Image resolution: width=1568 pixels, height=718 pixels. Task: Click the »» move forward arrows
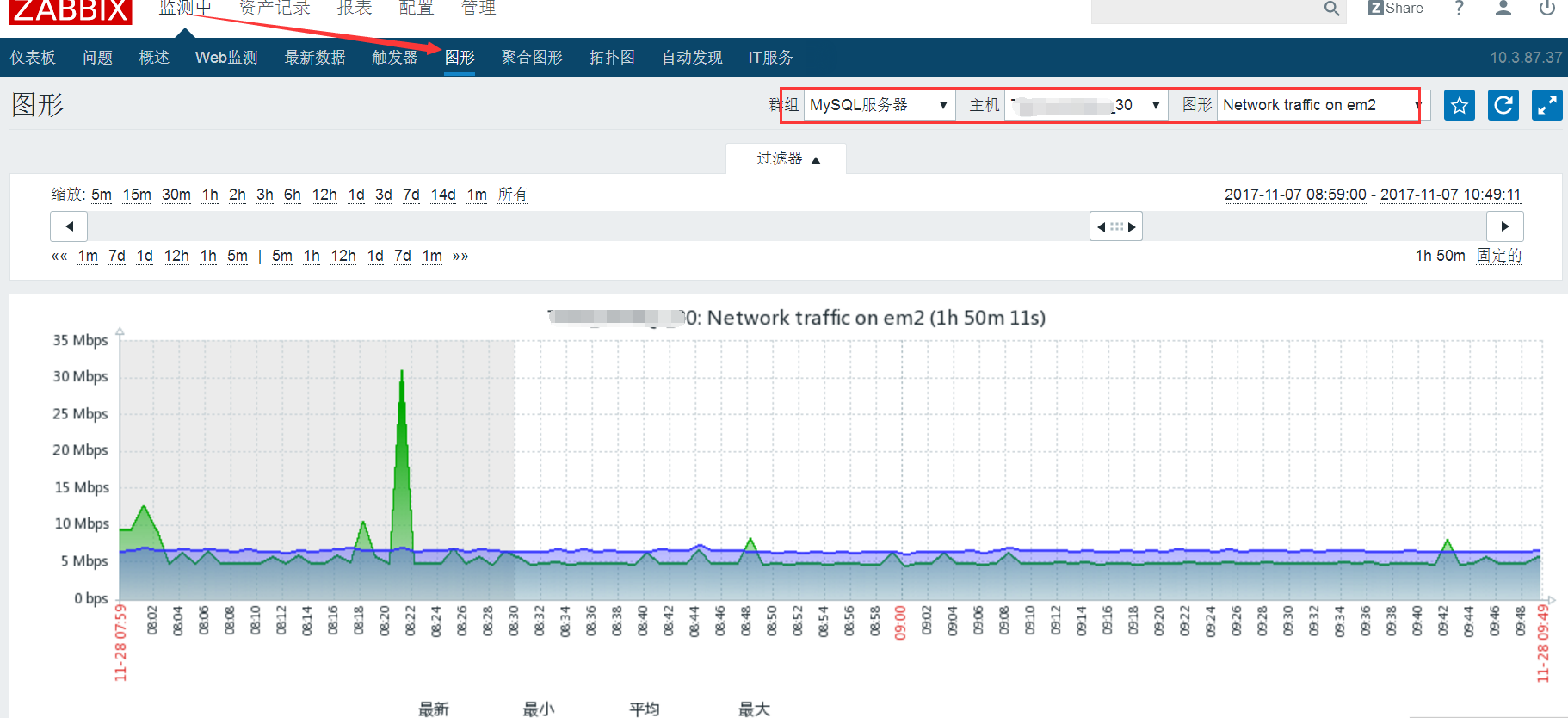(x=460, y=256)
